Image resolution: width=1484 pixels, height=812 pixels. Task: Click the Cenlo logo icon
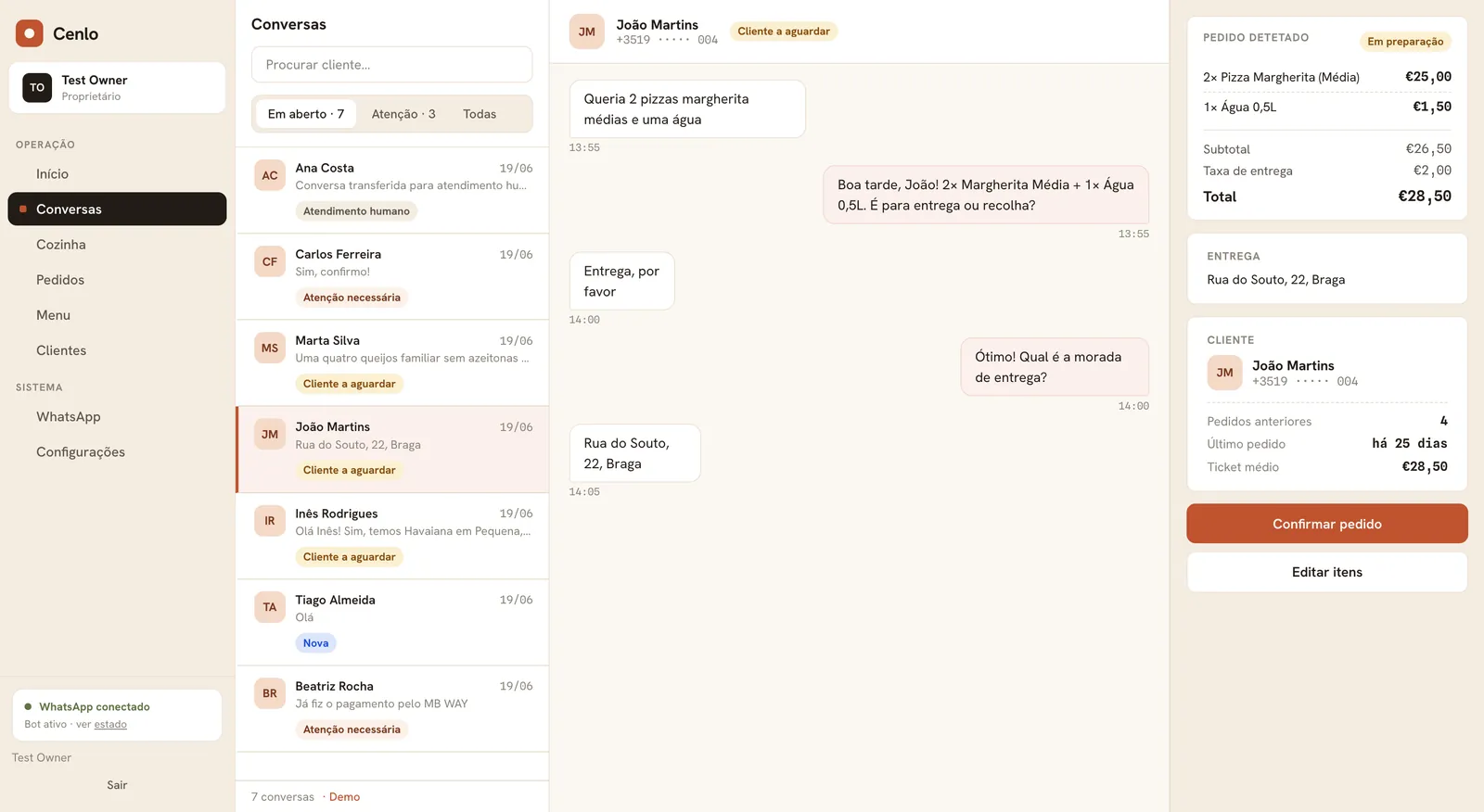(x=30, y=33)
